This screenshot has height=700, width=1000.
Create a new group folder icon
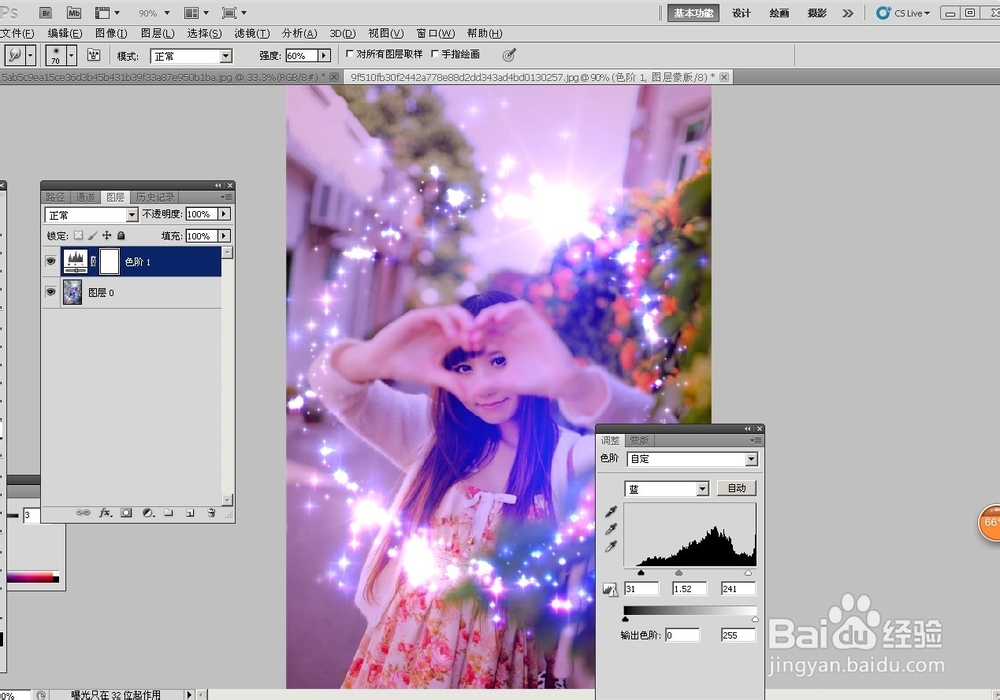[x=168, y=513]
